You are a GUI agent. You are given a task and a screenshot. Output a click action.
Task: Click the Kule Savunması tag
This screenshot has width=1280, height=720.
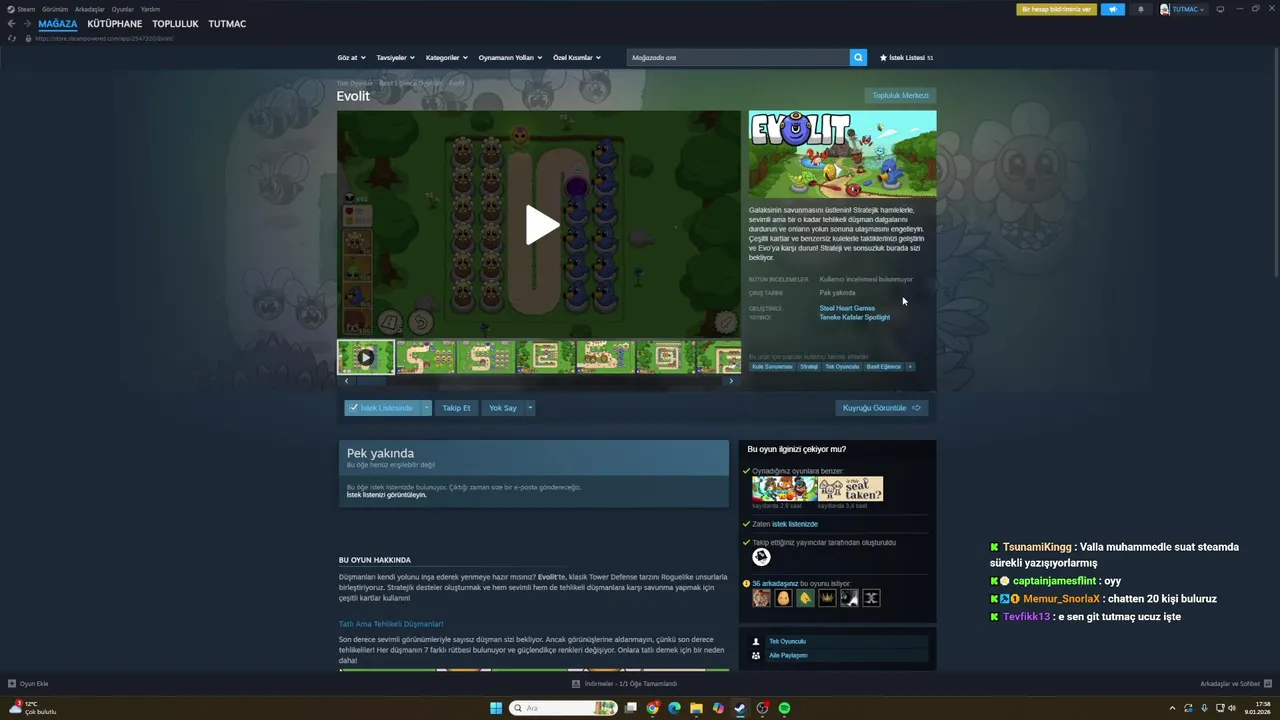pyautogui.click(x=772, y=367)
